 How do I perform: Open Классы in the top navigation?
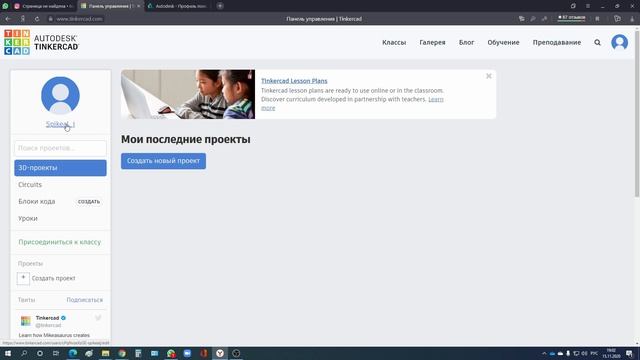394,42
